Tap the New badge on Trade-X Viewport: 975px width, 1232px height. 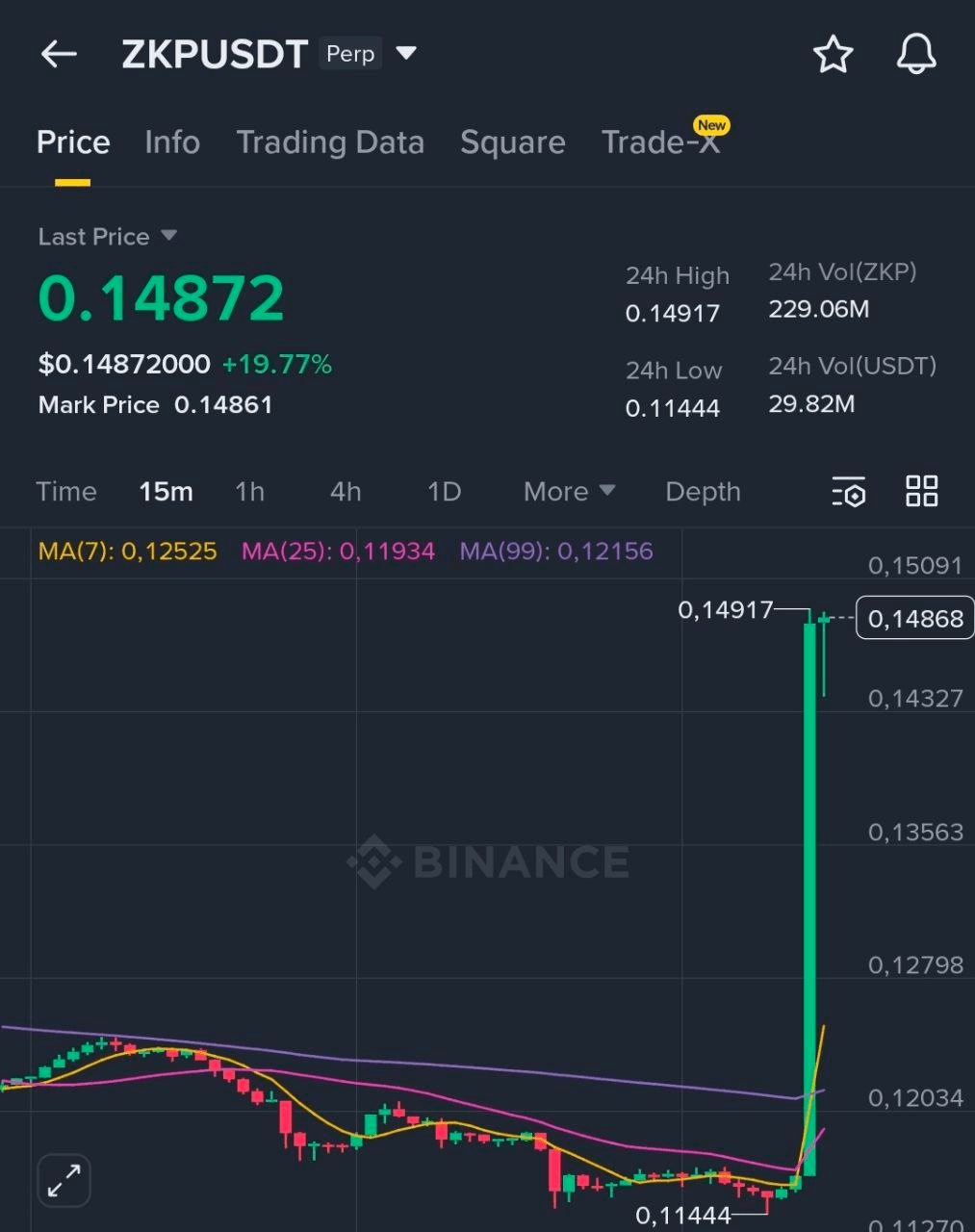coord(711,125)
